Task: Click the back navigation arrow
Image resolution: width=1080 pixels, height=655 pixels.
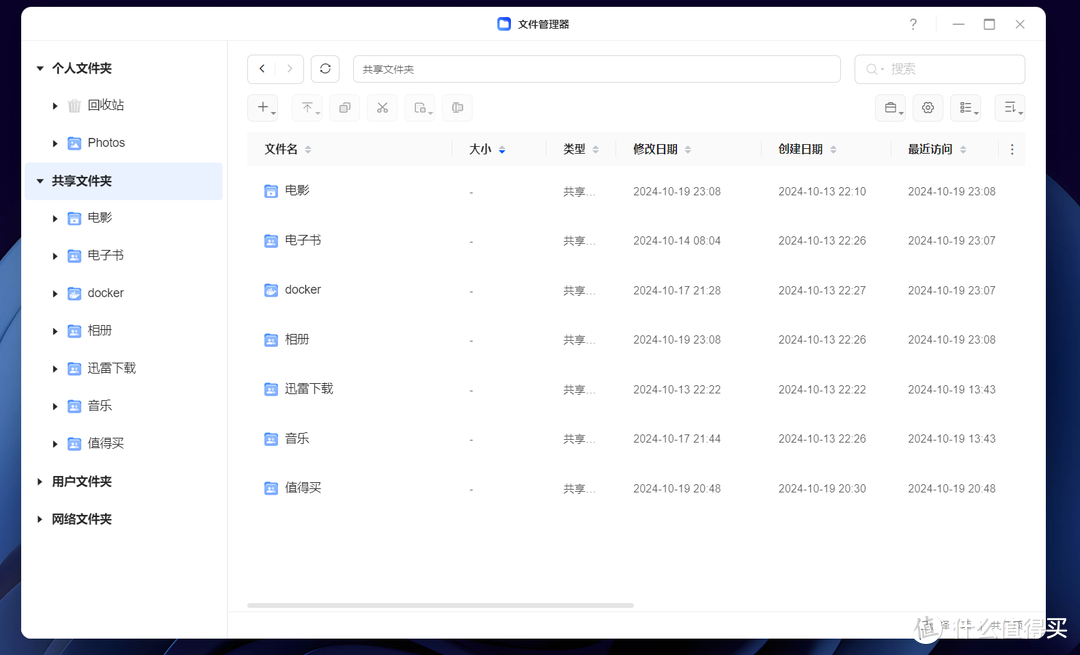Action: [263, 69]
